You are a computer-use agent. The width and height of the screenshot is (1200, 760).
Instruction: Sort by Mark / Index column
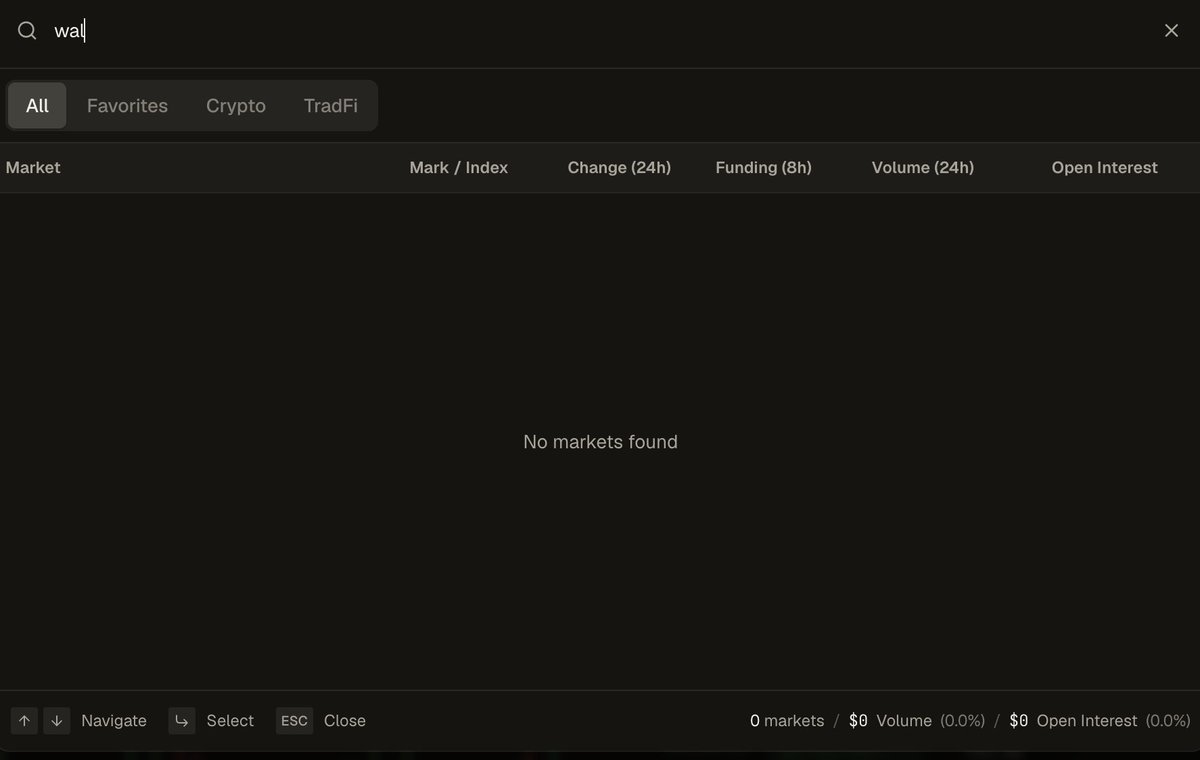coord(459,168)
